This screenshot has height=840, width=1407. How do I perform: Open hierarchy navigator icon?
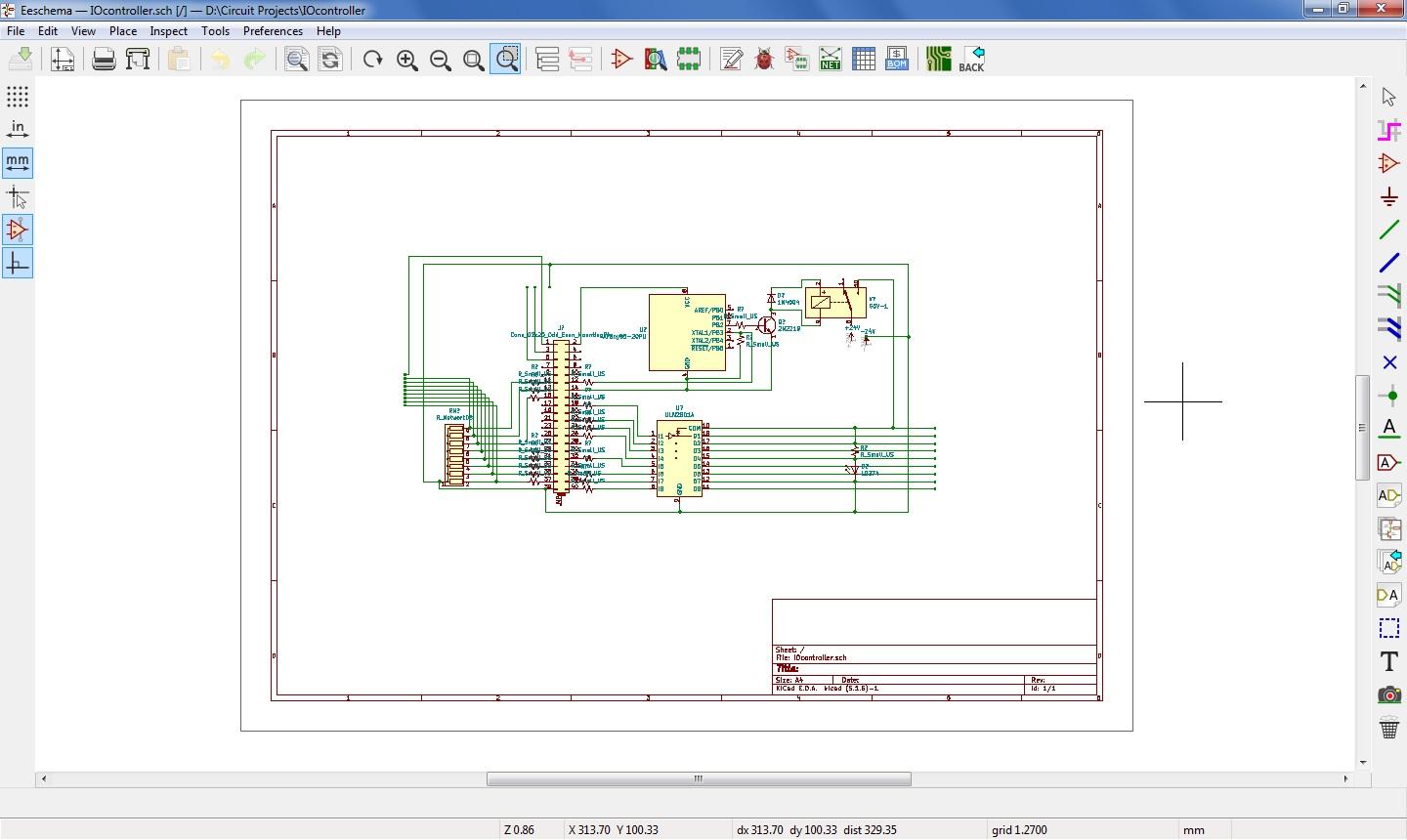[x=547, y=59]
